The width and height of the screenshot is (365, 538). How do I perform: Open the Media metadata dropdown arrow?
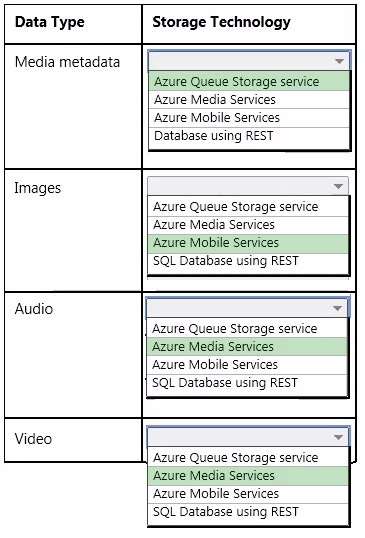coord(339,61)
